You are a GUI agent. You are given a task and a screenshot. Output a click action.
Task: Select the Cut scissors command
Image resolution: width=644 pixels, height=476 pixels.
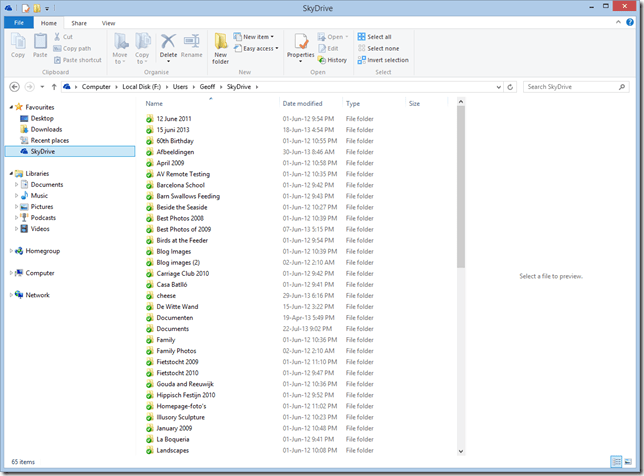click(63, 37)
